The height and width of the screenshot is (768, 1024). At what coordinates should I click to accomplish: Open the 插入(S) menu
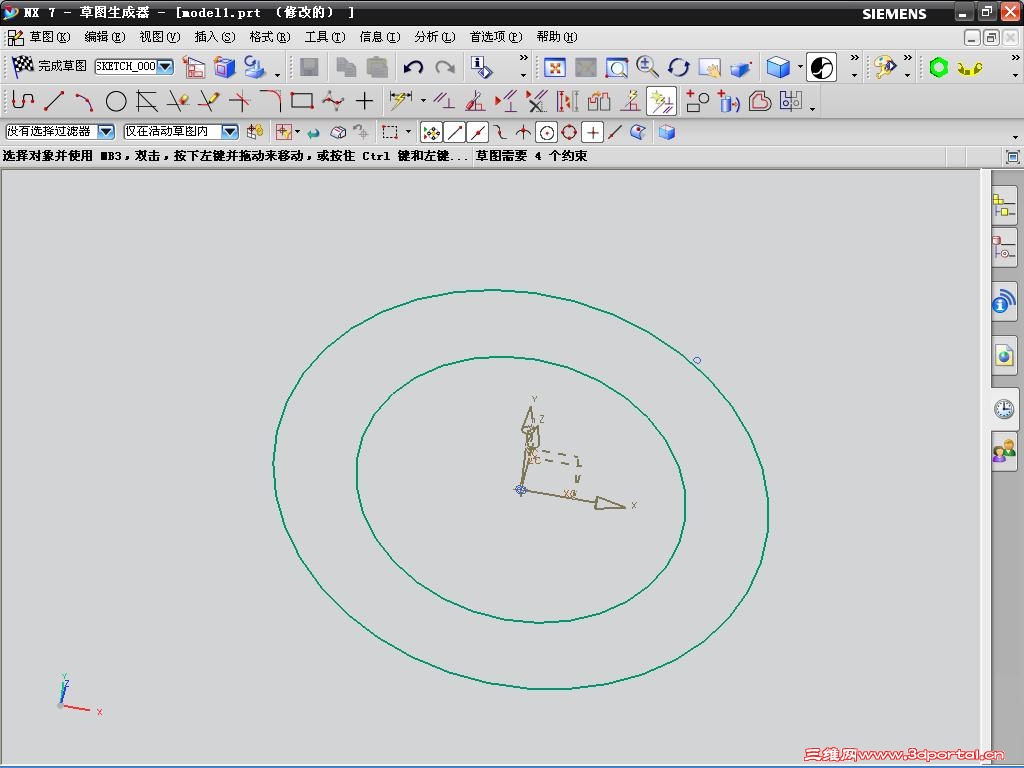[215, 37]
